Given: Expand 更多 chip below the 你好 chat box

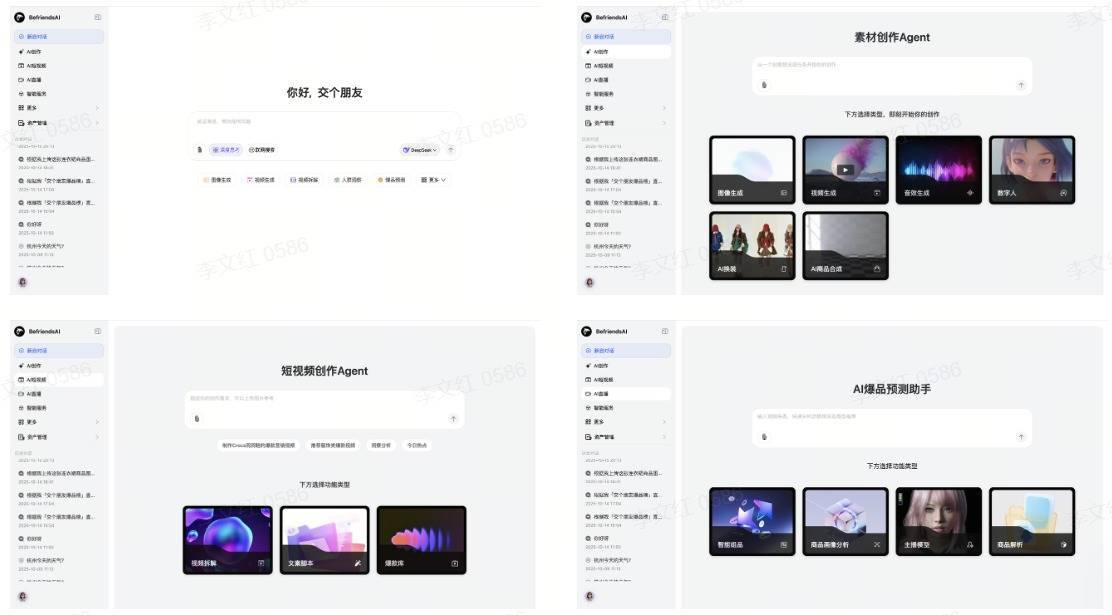Looking at the screenshot, I should coord(433,180).
